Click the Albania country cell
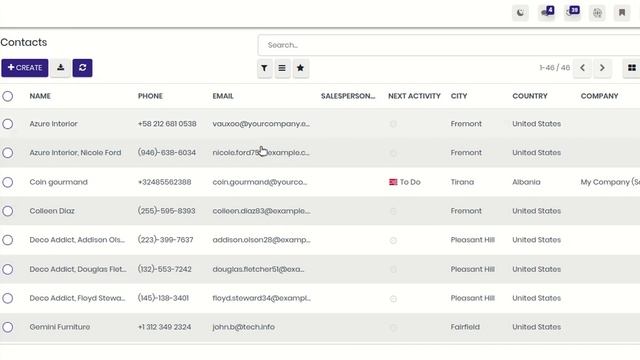 coord(526,182)
